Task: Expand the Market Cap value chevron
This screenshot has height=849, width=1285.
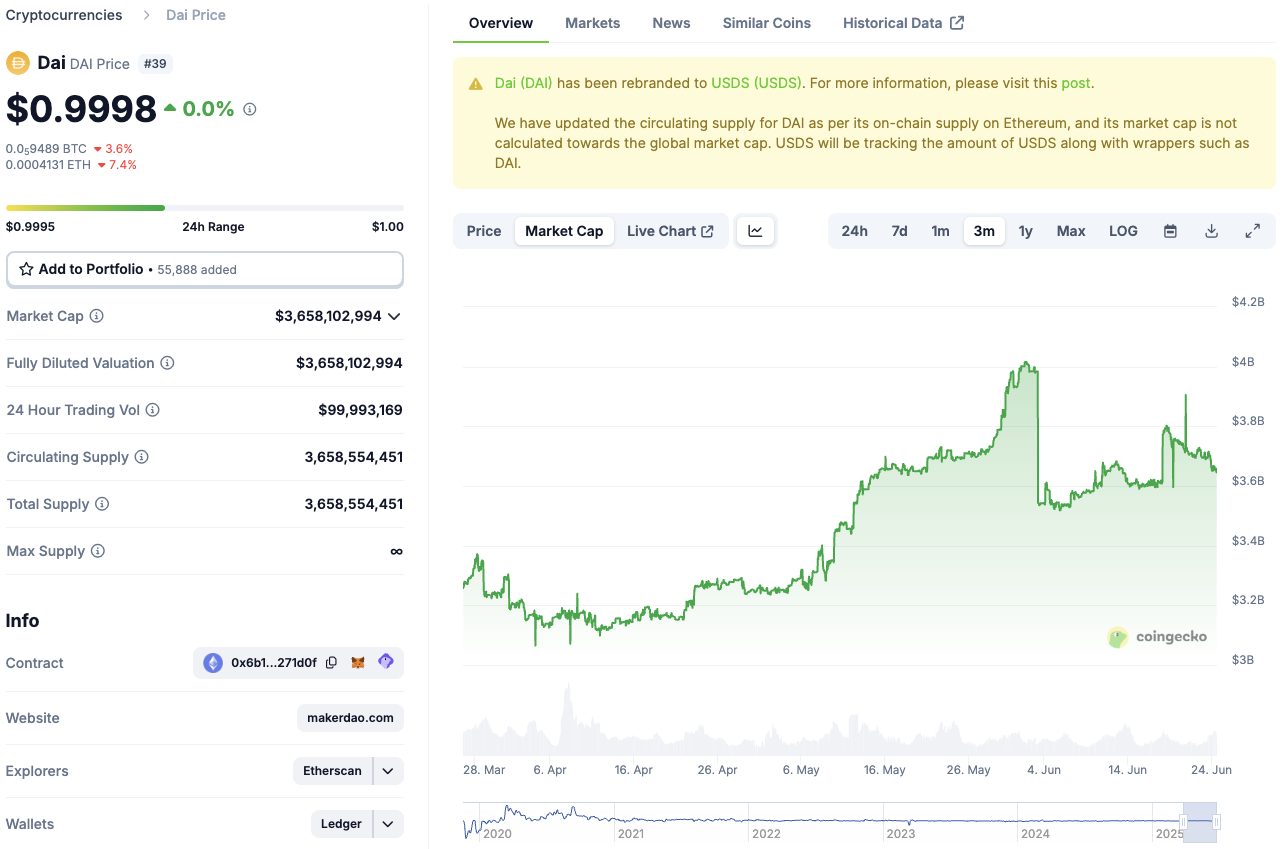Action: tap(394, 316)
